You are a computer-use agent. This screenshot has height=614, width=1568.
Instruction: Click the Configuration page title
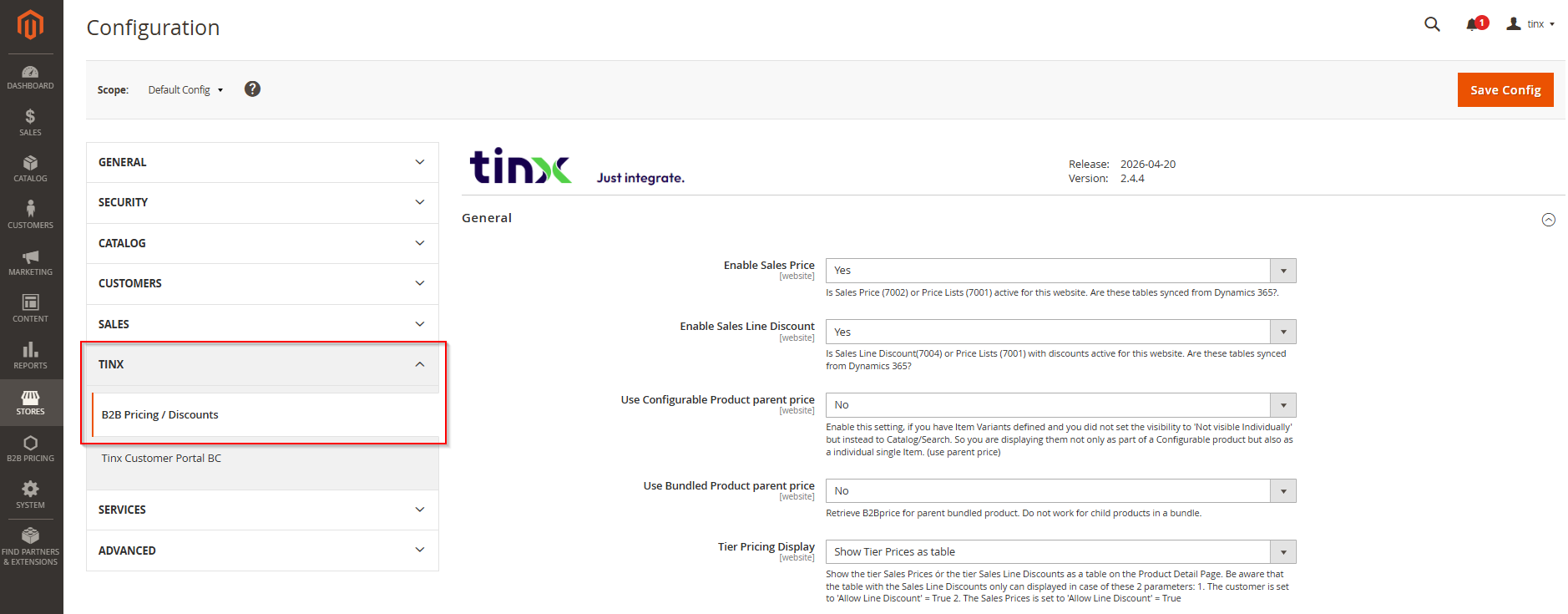click(x=154, y=28)
